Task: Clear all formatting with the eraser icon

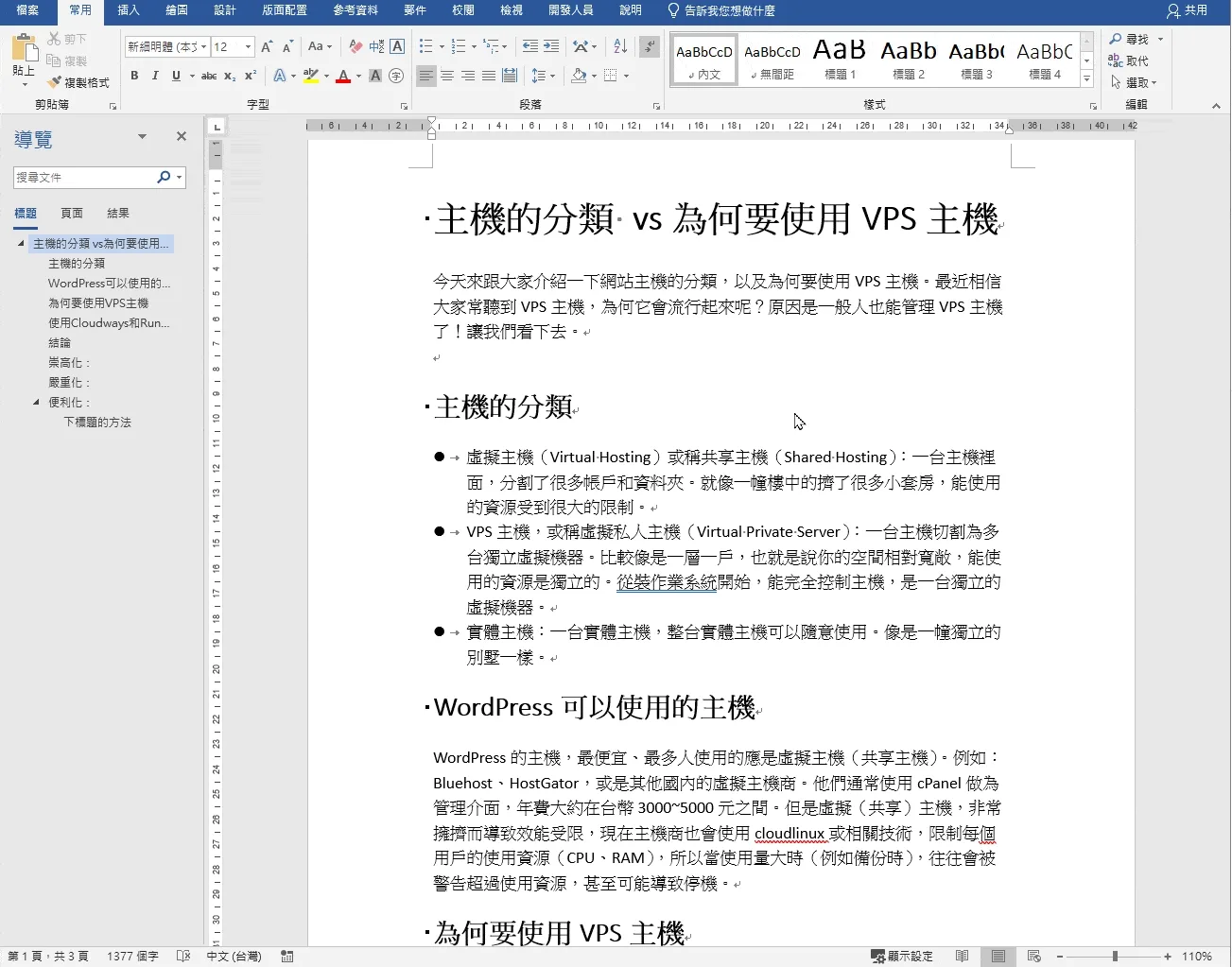Action: (x=356, y=46)
